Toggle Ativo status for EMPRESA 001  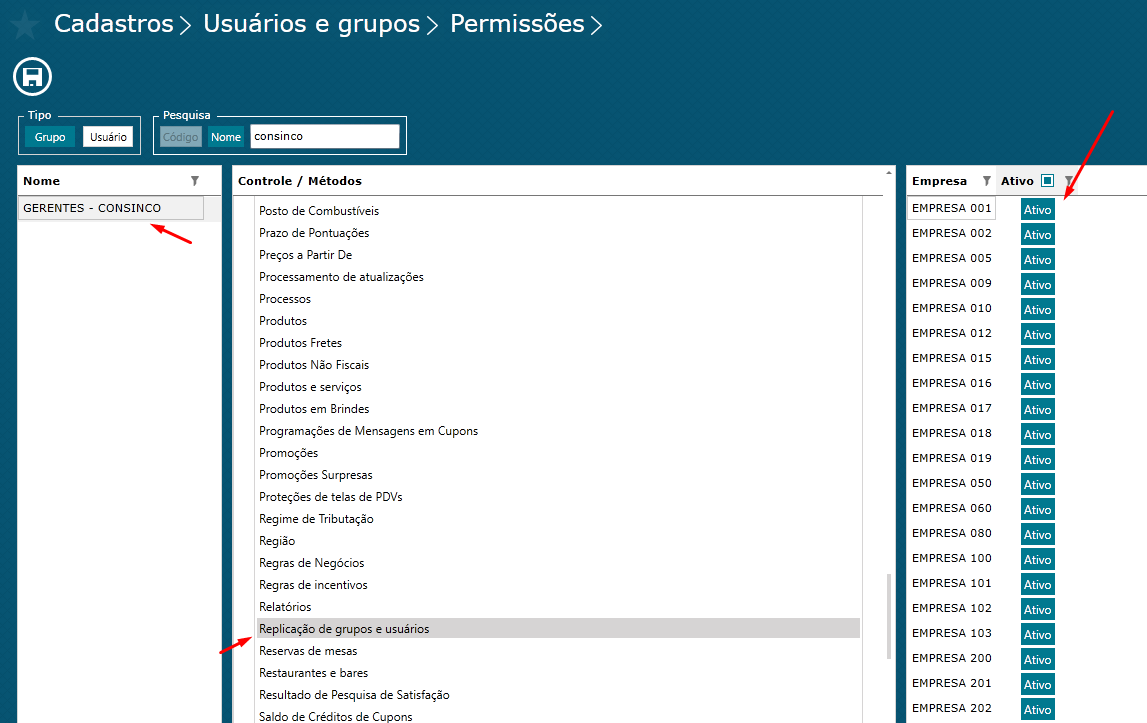tap(1037, 209)
